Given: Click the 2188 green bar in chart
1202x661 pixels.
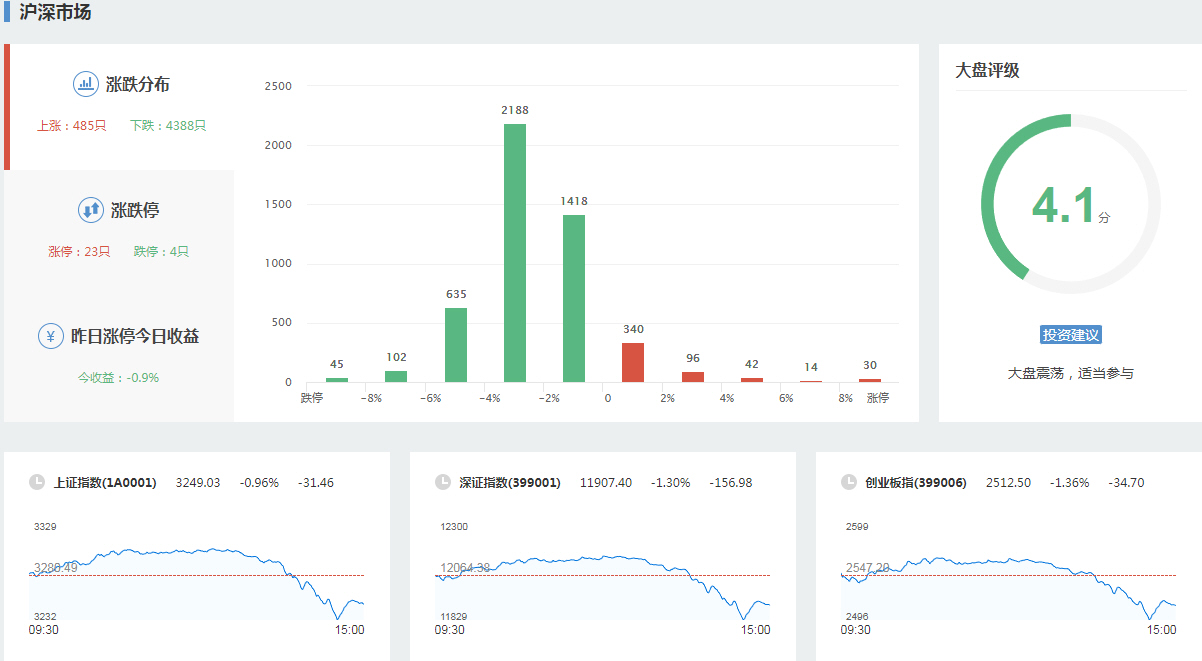Looking at the screenshot, I should 515,253.
